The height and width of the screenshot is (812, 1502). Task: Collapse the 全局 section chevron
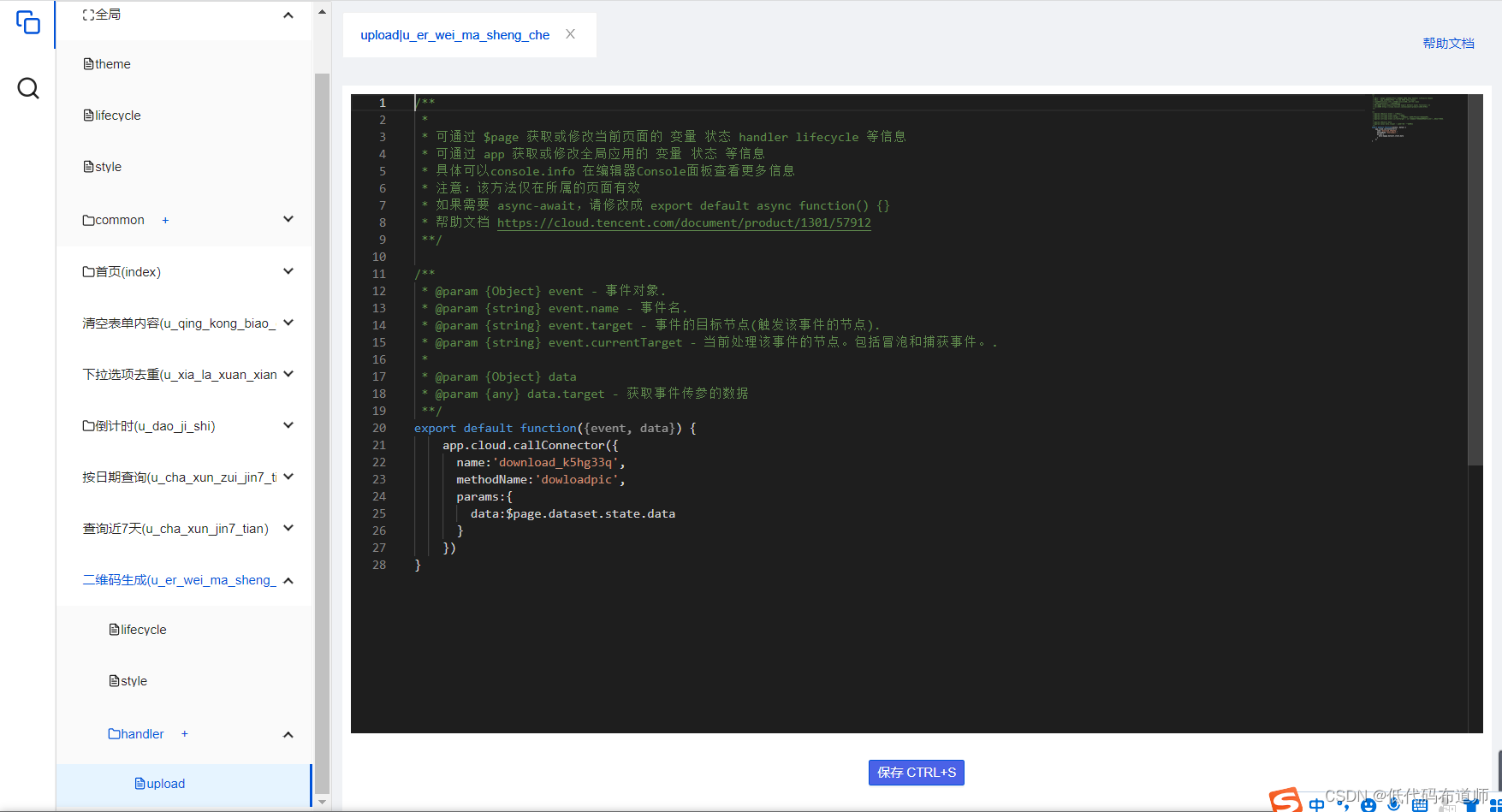[288, 15]
